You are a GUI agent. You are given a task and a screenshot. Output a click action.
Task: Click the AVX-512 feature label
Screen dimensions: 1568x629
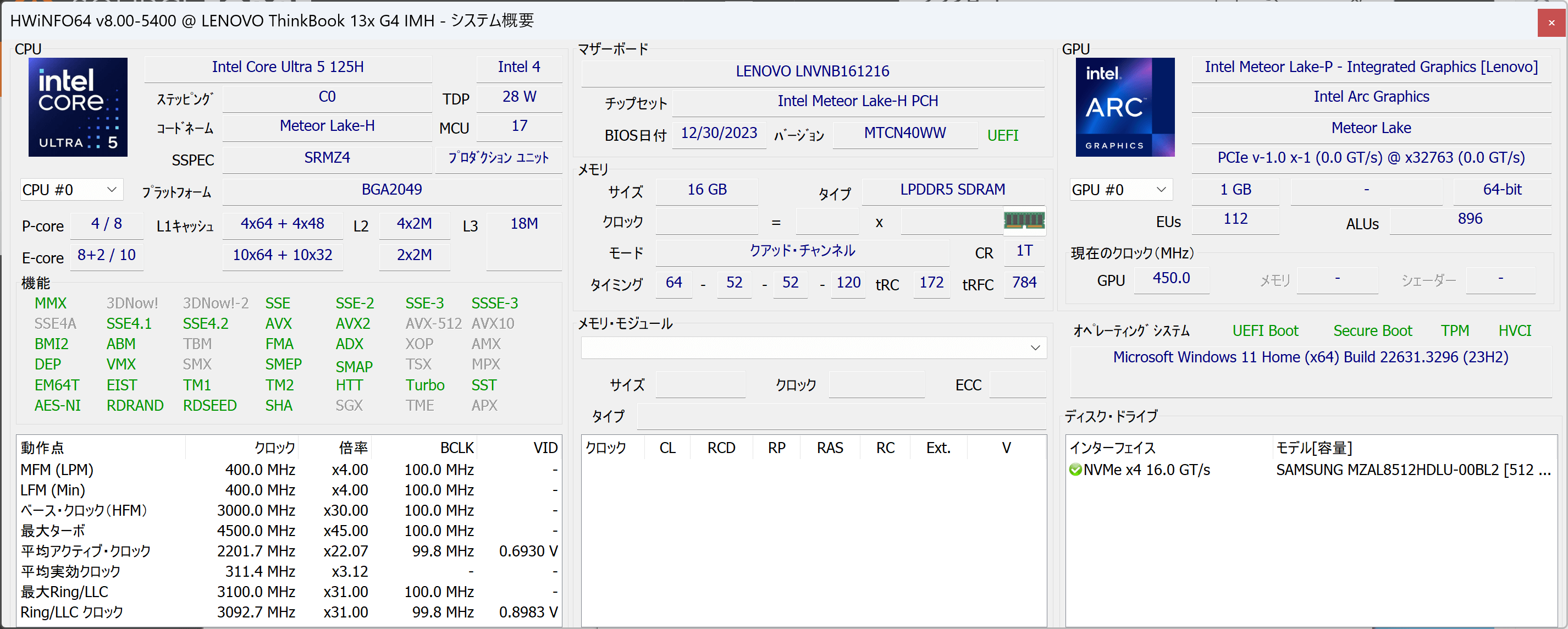tap(433, 324)
